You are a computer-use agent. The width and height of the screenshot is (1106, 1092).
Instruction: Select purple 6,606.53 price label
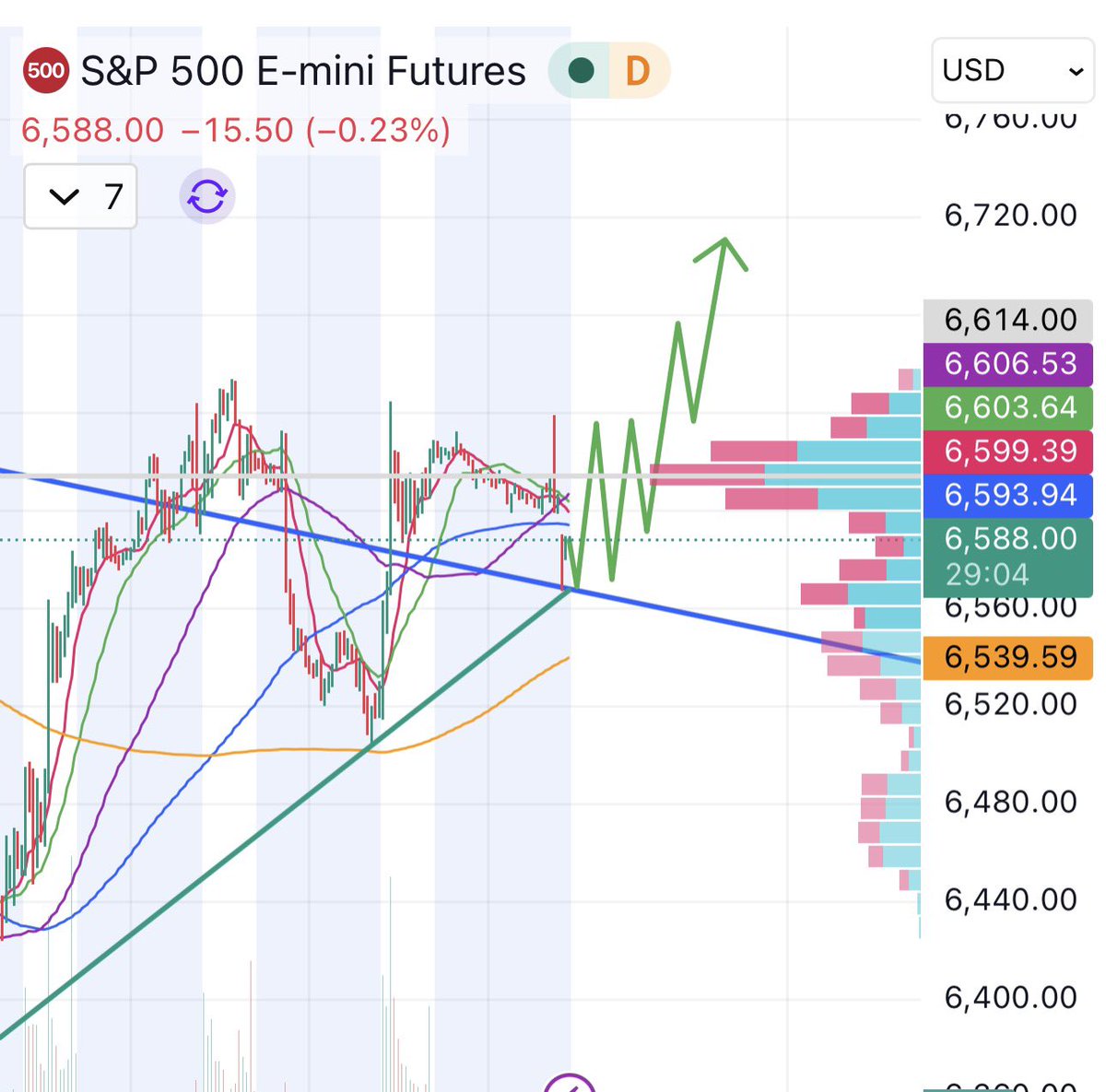pyautogui.click(x=1007, y=364)
